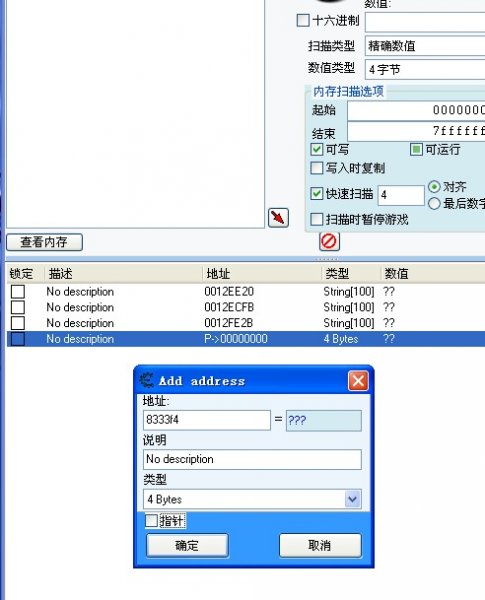Image resolution: width=485 pixels, height=600 pixels.
Task: Click description of the 0012ECFB row
Action: [80, 307]
